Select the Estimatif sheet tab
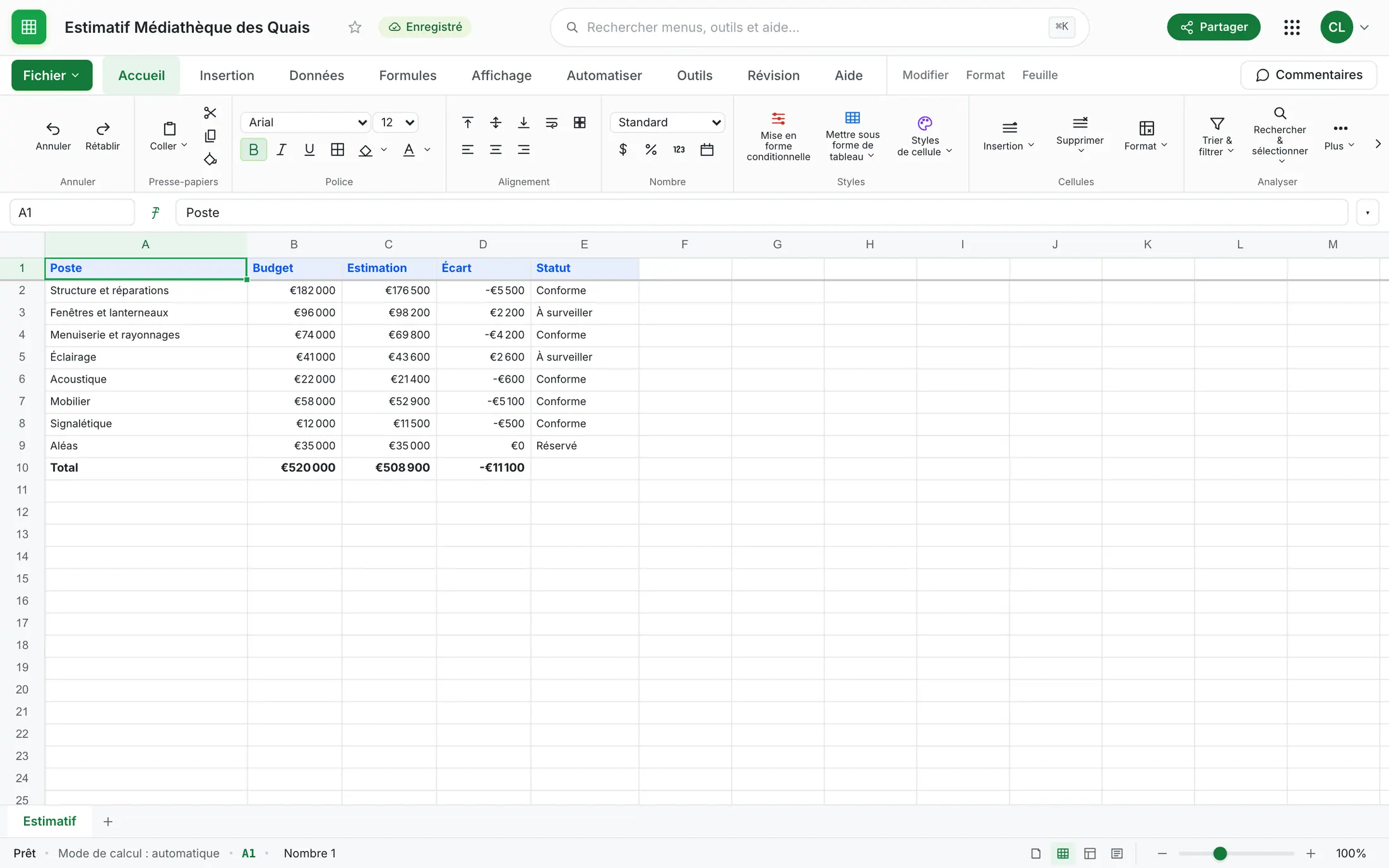 tap(49, 821)
